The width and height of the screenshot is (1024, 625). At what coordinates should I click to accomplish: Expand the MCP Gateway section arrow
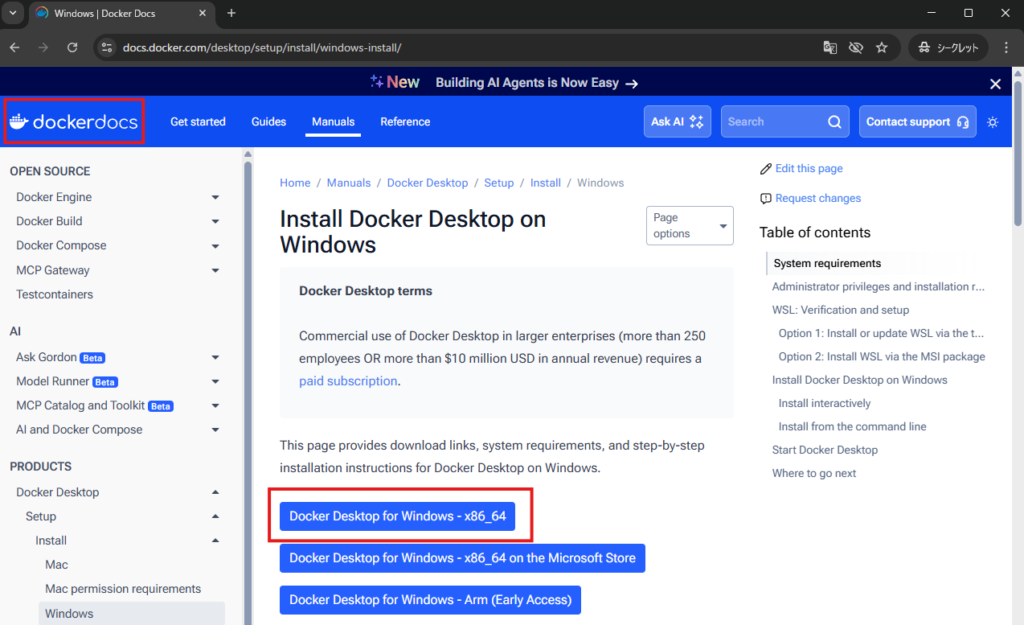pos(215,270)
